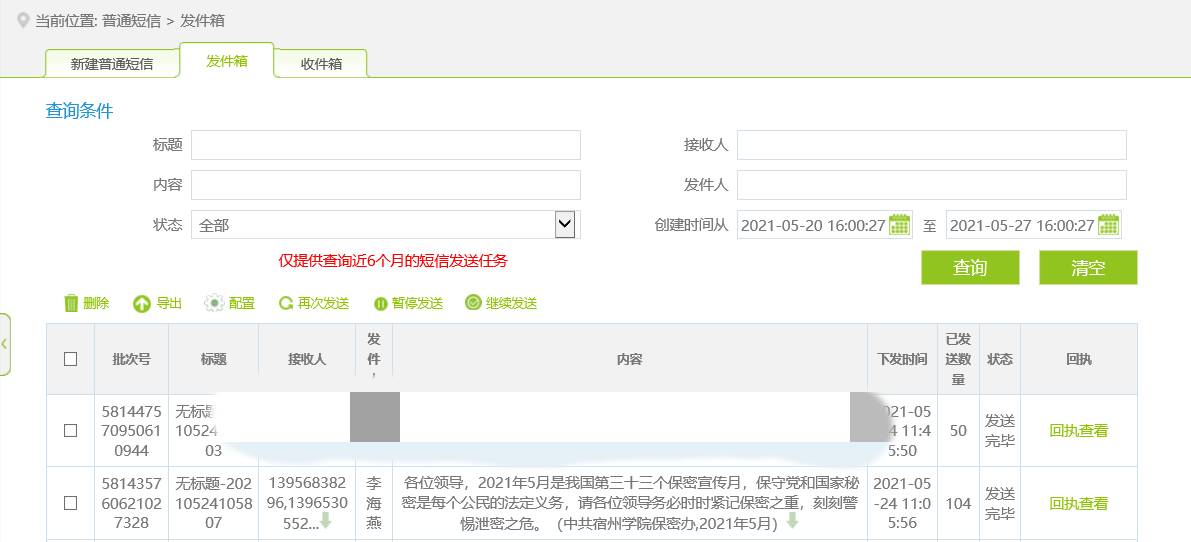
Task: Click the 删除 trash icon
Action: (x=71, y=303)
